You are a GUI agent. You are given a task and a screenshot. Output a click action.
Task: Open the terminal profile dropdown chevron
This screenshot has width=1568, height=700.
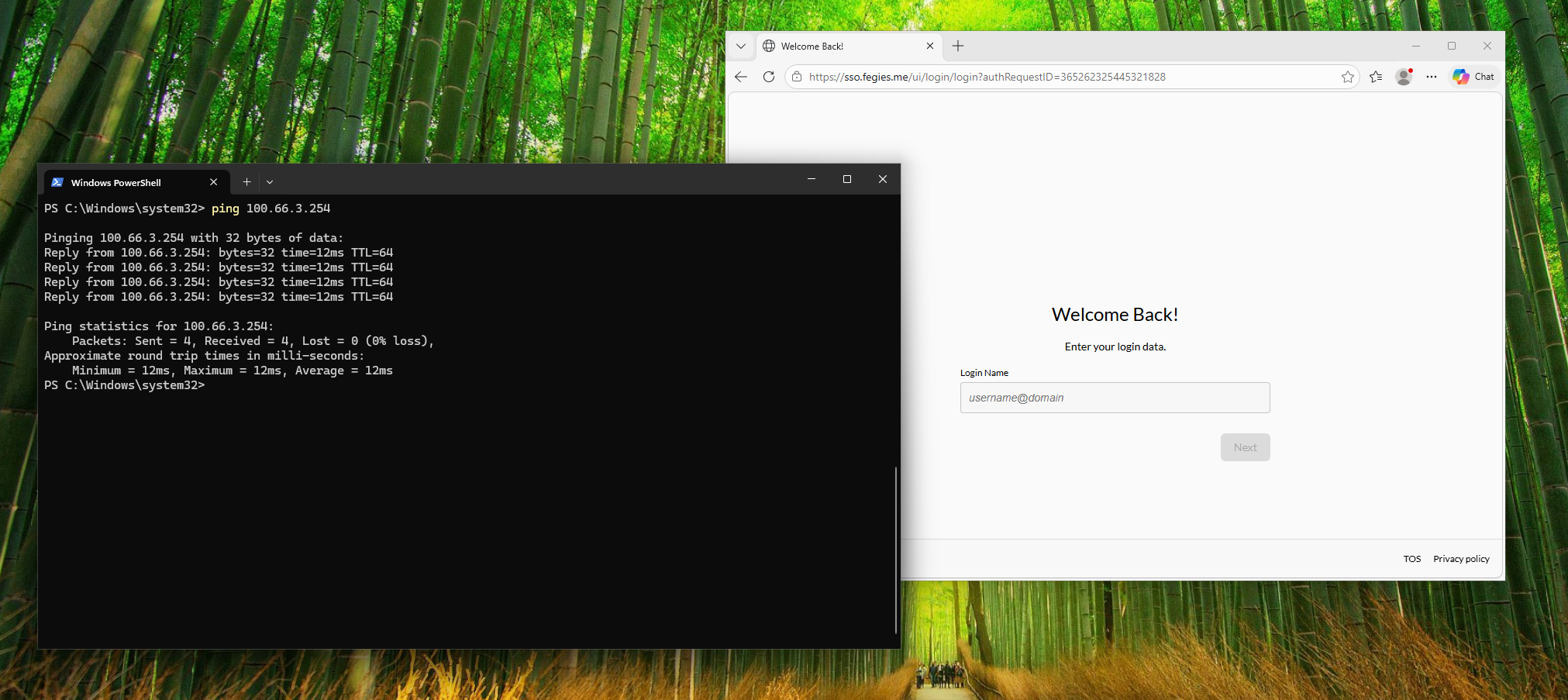[x=269, y=181]
